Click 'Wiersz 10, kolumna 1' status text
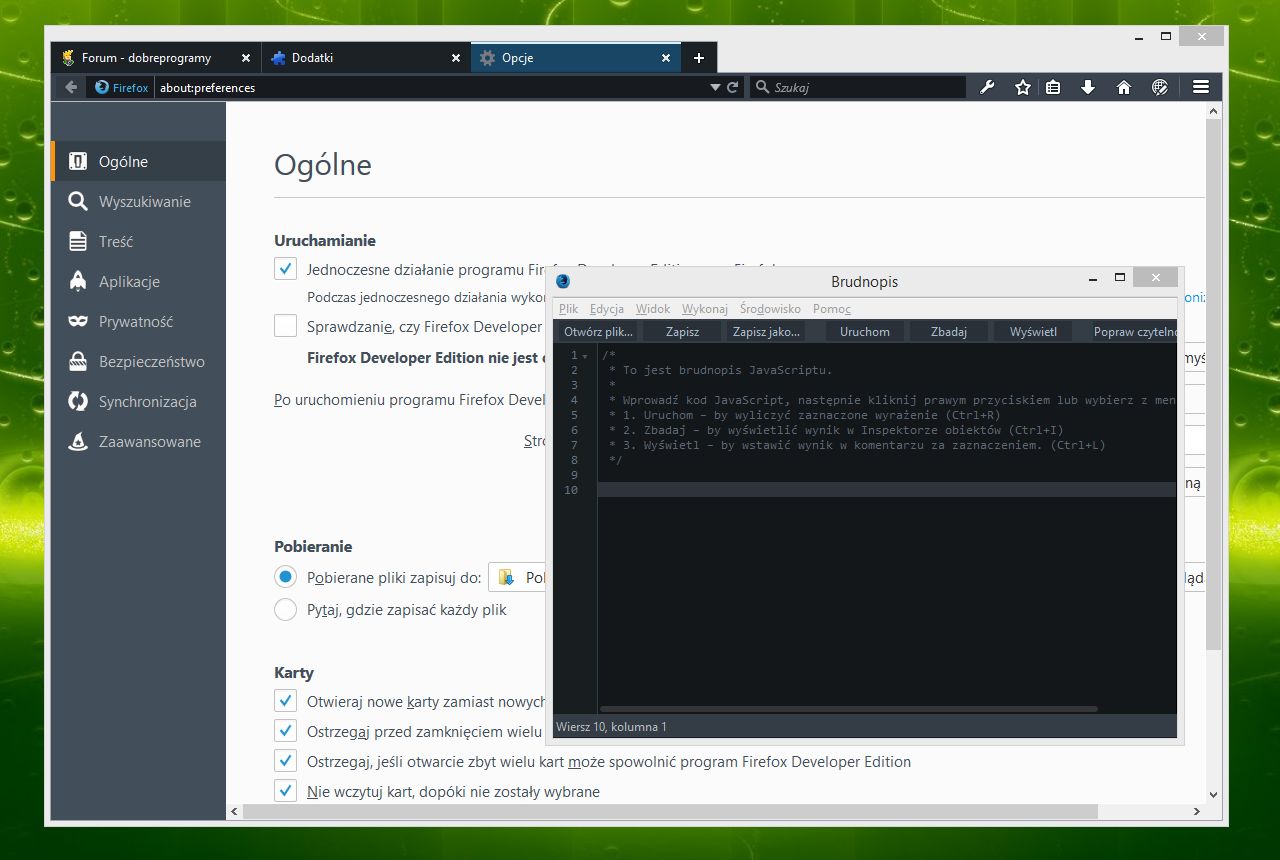 click(611, 727)
